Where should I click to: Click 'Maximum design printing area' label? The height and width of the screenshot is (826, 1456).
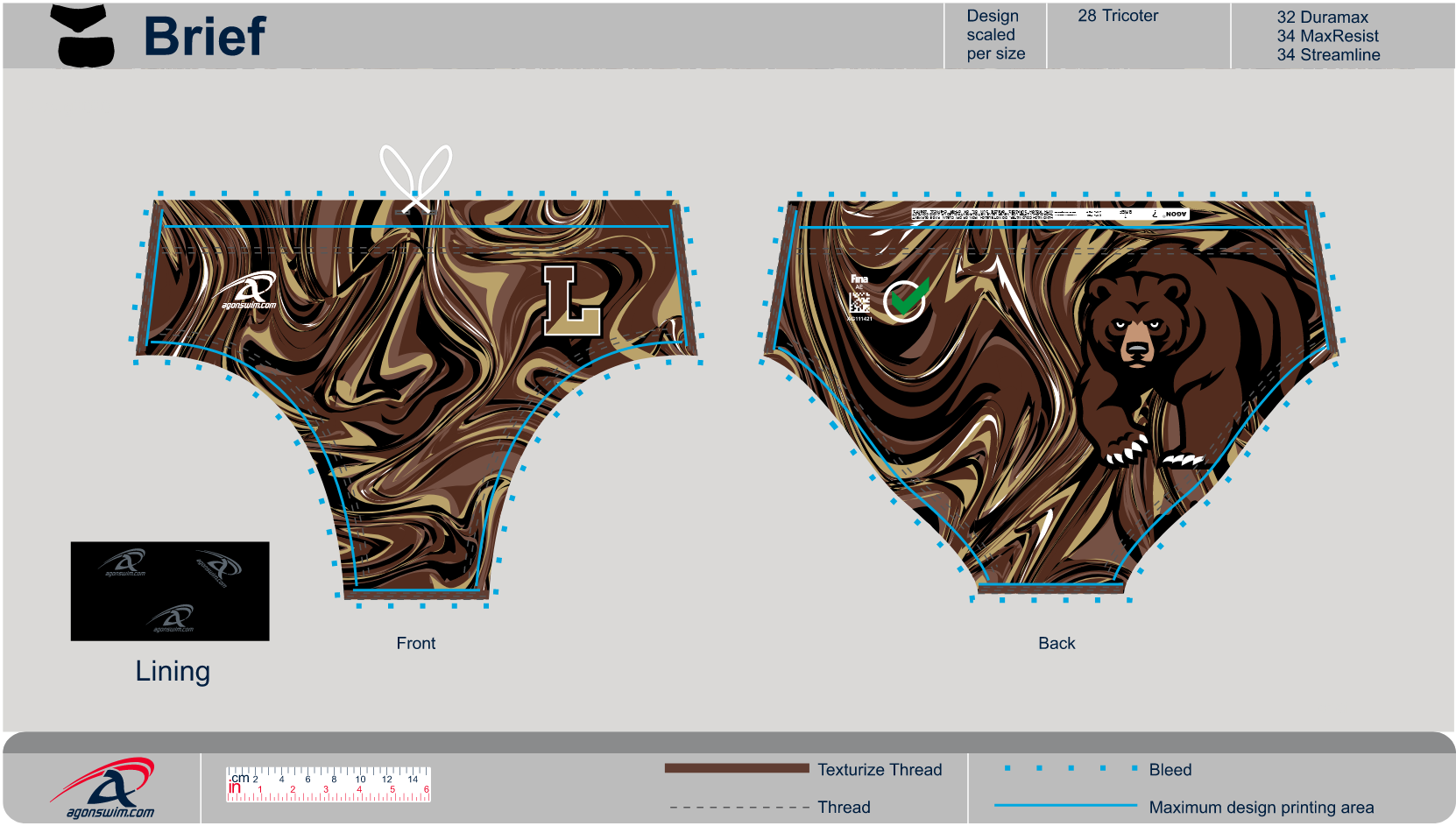pyautogui.click(x=1262, y=808)
